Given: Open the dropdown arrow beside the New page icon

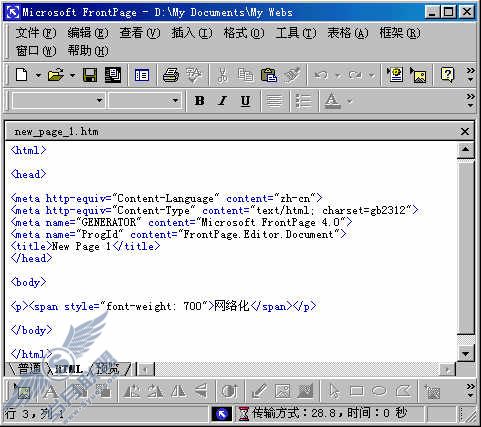Looking at the screenshot, I should coord(38,75).
